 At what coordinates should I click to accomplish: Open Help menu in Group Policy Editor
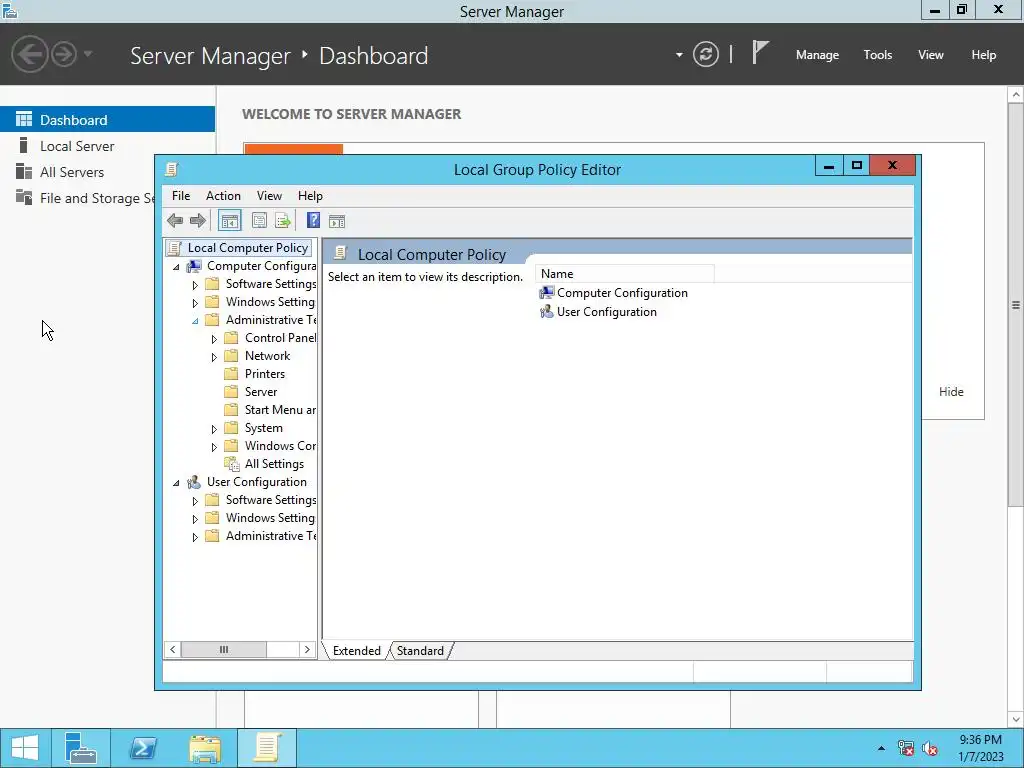coord(310,195)
